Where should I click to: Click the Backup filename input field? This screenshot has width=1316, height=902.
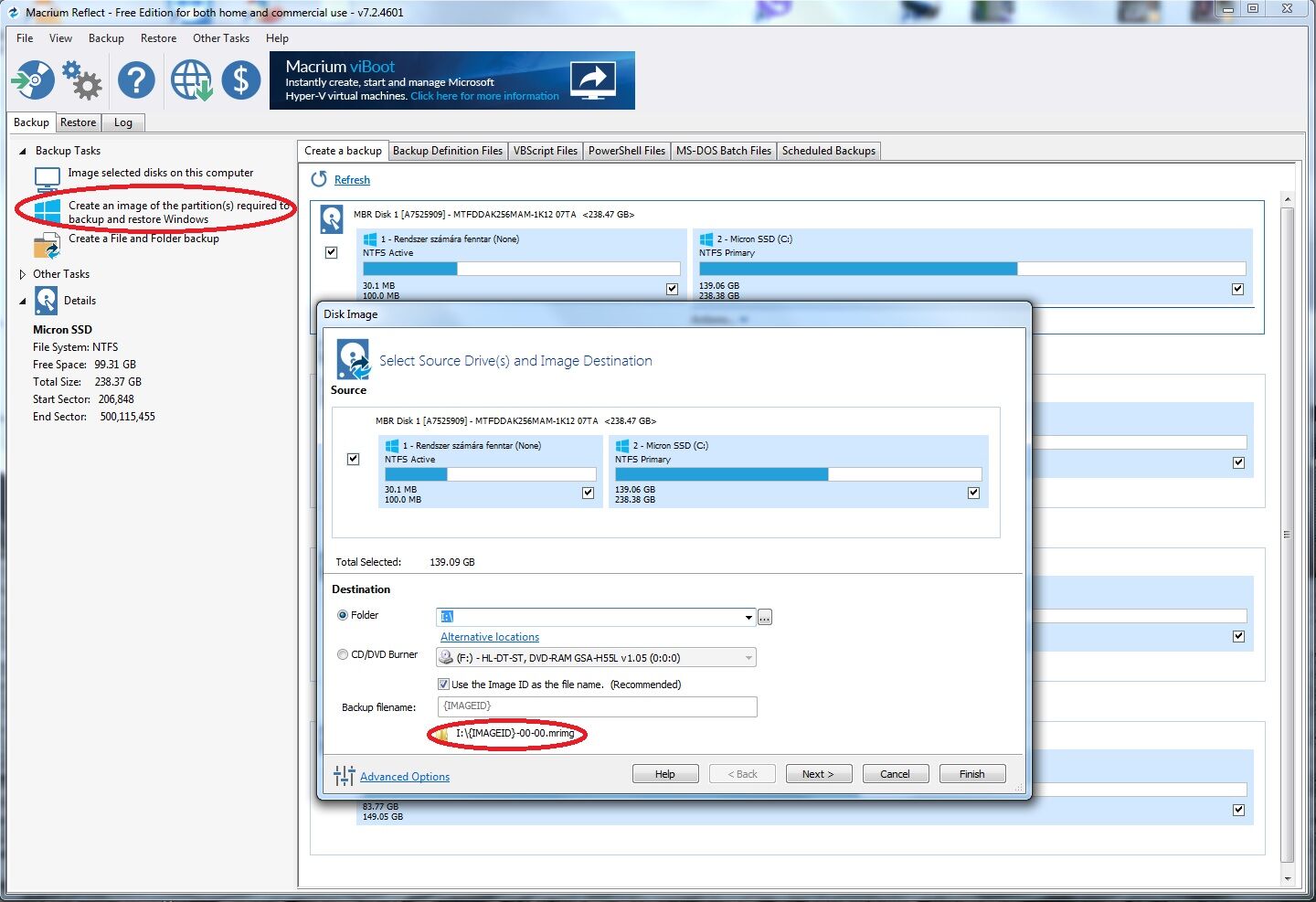point(597,706)
